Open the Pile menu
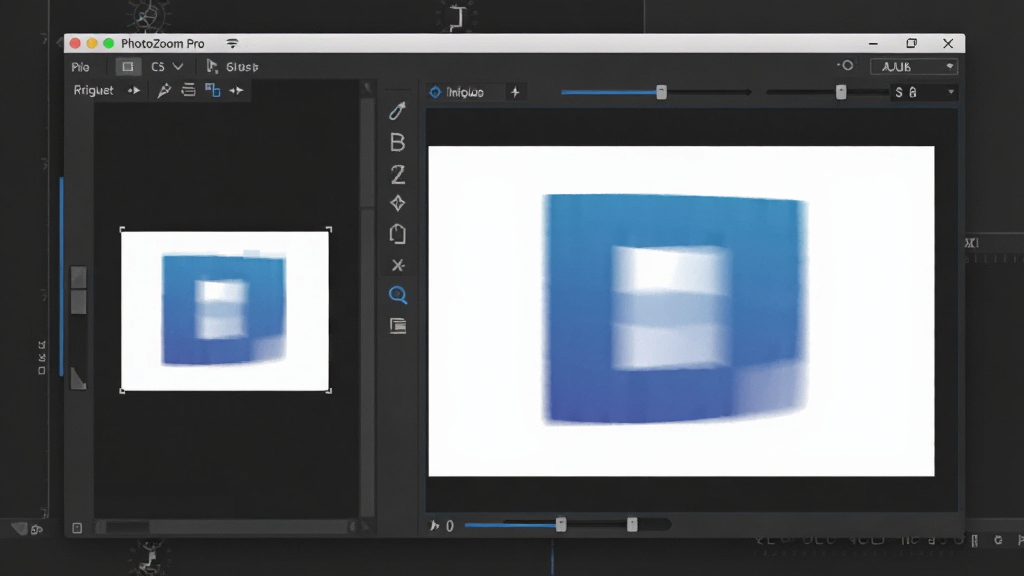Image resolution: width=1024 pixels, height=576 pixels. click(80, 67)
